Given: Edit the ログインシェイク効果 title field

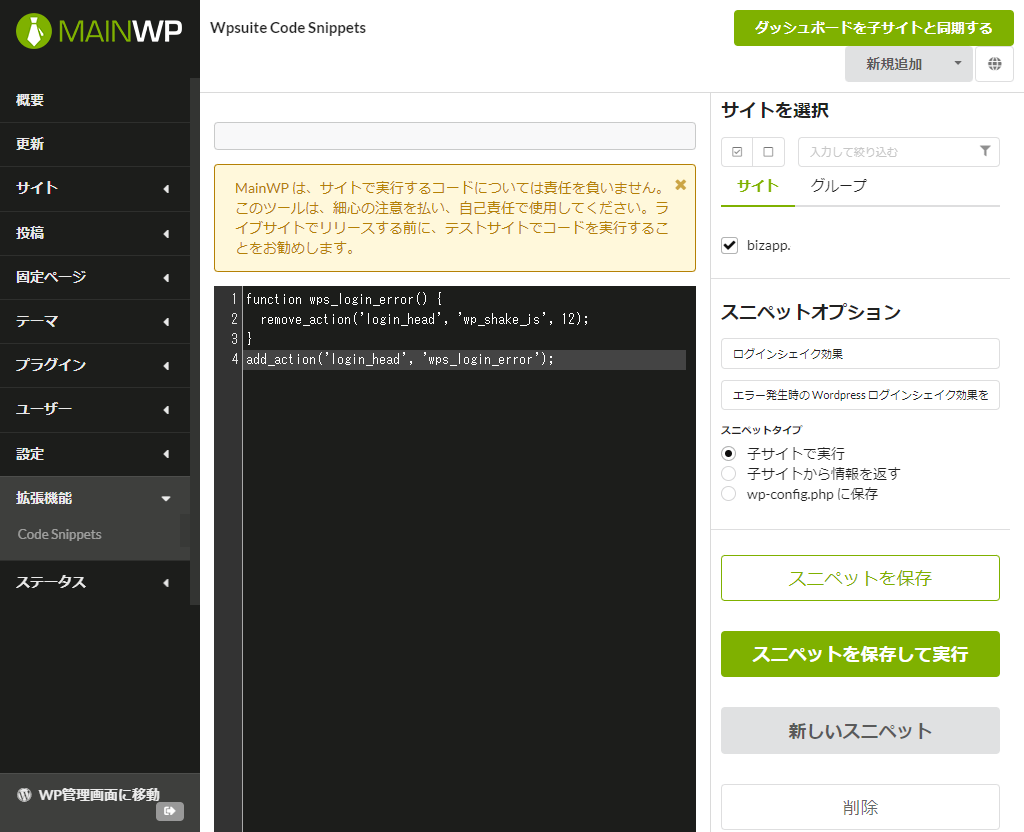Looking at the screenshot, I should coord(860,353).
